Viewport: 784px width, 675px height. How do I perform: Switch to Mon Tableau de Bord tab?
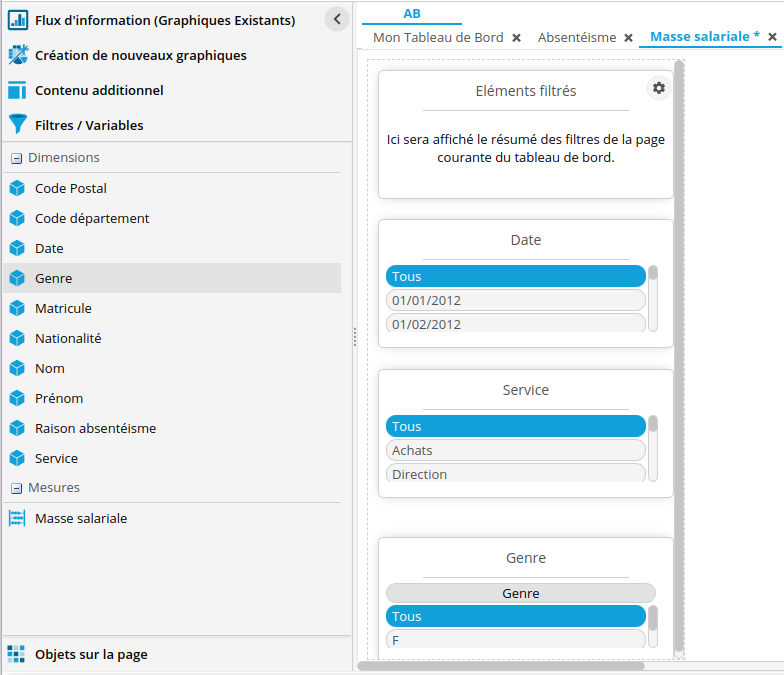(x=438, y=37)
